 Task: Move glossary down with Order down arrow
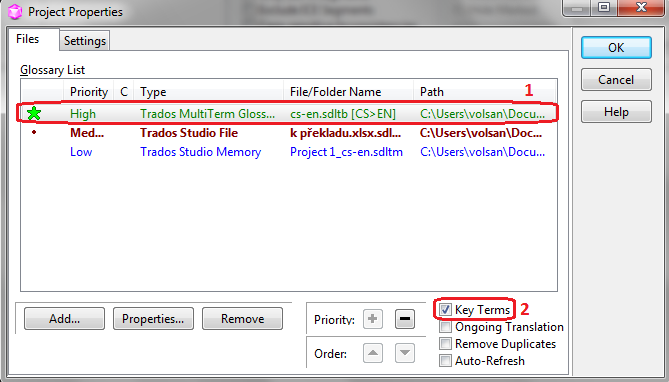point(404,353)
